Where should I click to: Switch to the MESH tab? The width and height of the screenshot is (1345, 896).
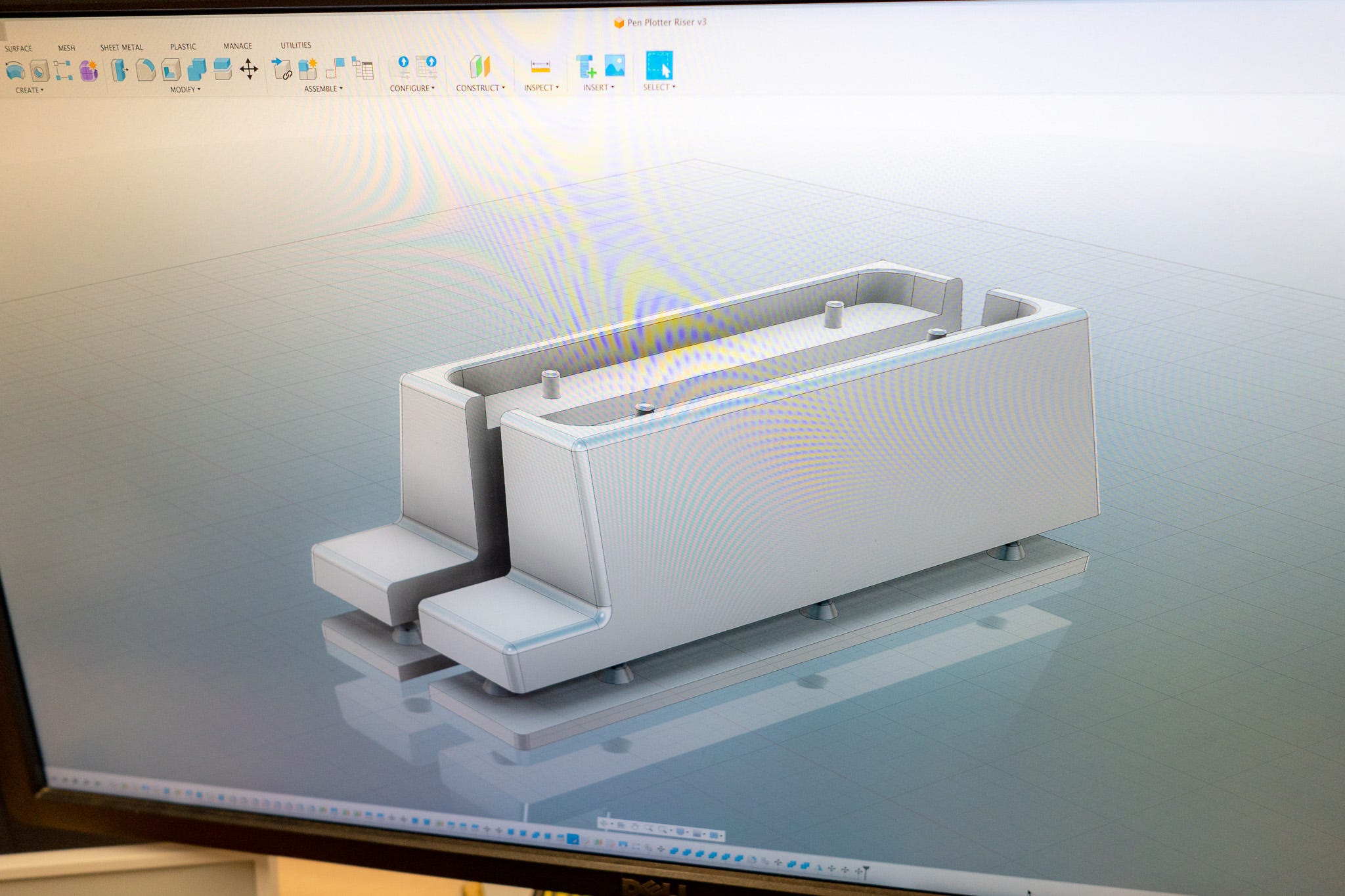(x=66, y=48)
